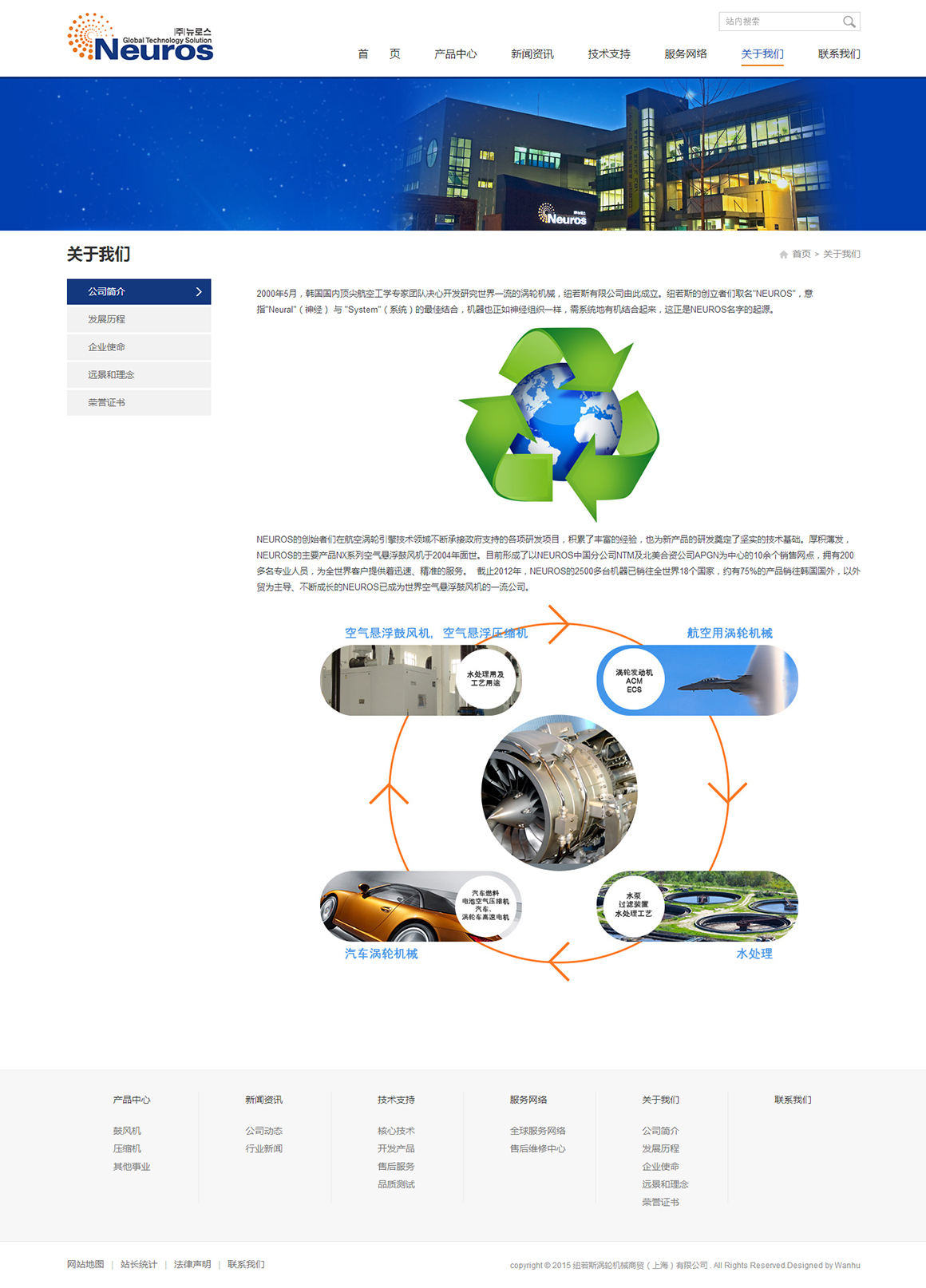This screenshot has width=926, height=1288.
Task: Open 发展历程 in the left sidebar
Action: pyautogui.click(x=139, y=319)
